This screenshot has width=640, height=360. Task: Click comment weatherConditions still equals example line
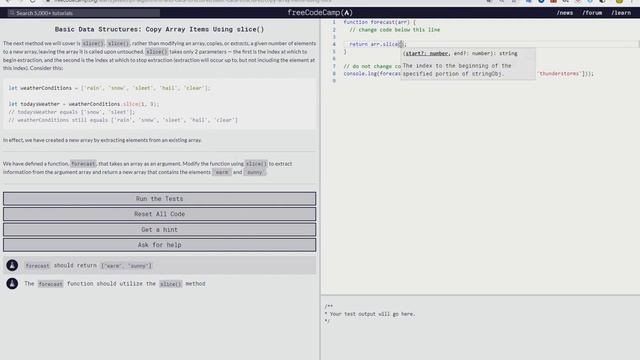click(x=123, y=120)
